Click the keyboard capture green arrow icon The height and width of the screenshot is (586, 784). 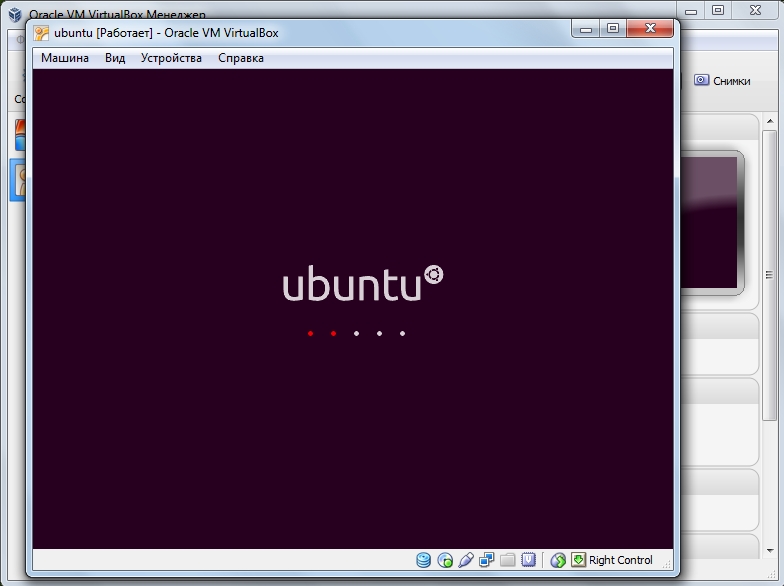pyautogui.click(x=578, y=560)
